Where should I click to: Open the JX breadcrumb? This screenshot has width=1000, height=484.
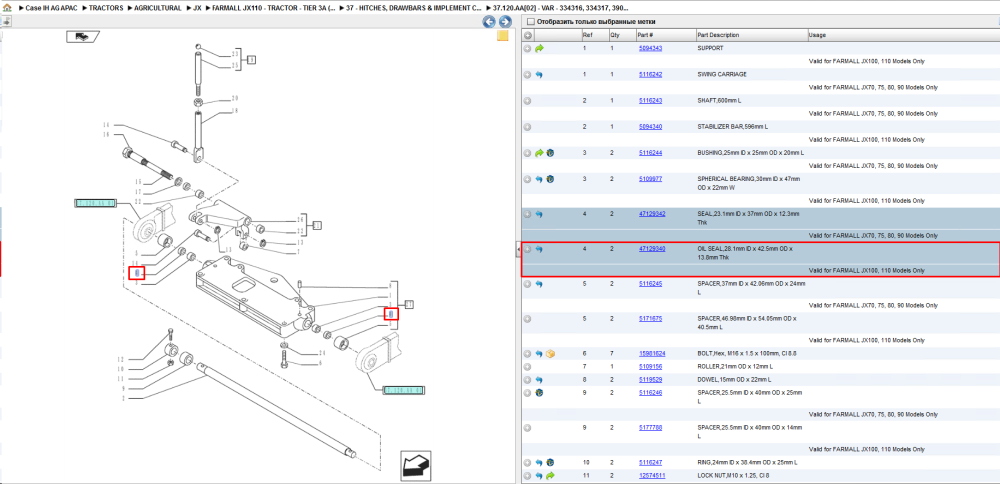pyautogui.click(x=197, y=8)
